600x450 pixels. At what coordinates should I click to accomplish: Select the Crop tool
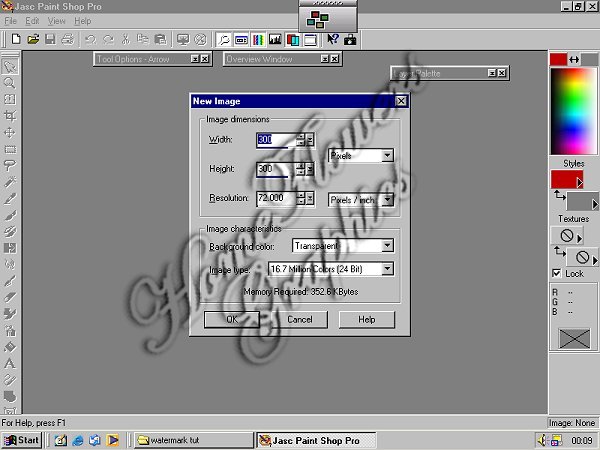[x=10, y=116]
